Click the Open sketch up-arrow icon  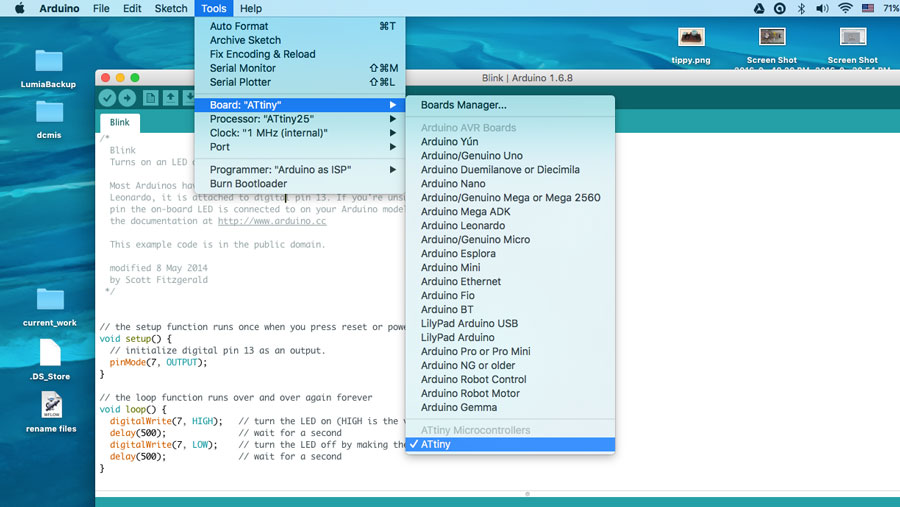click(170, 98)
